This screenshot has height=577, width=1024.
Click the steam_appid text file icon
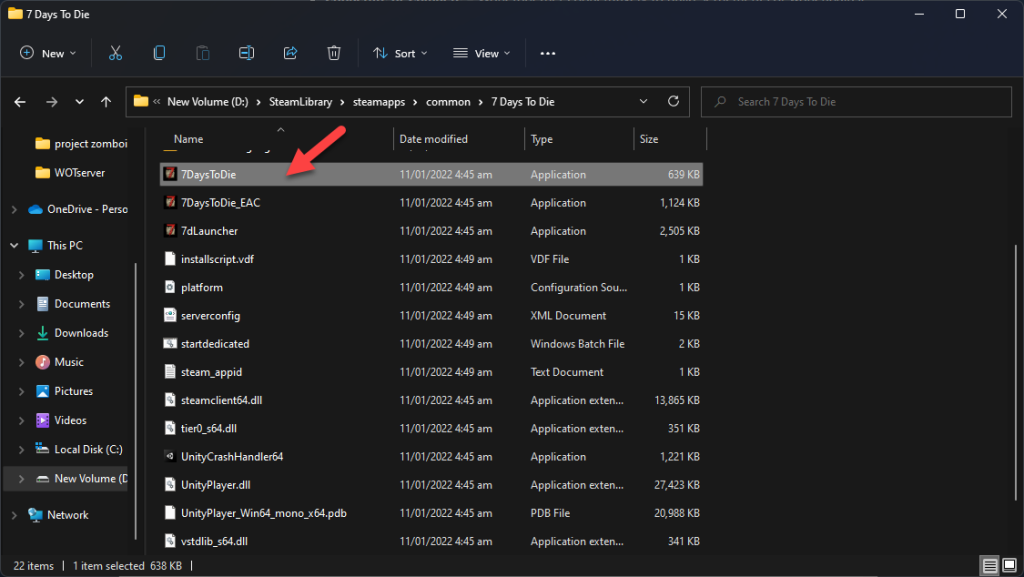click(170, 371)
